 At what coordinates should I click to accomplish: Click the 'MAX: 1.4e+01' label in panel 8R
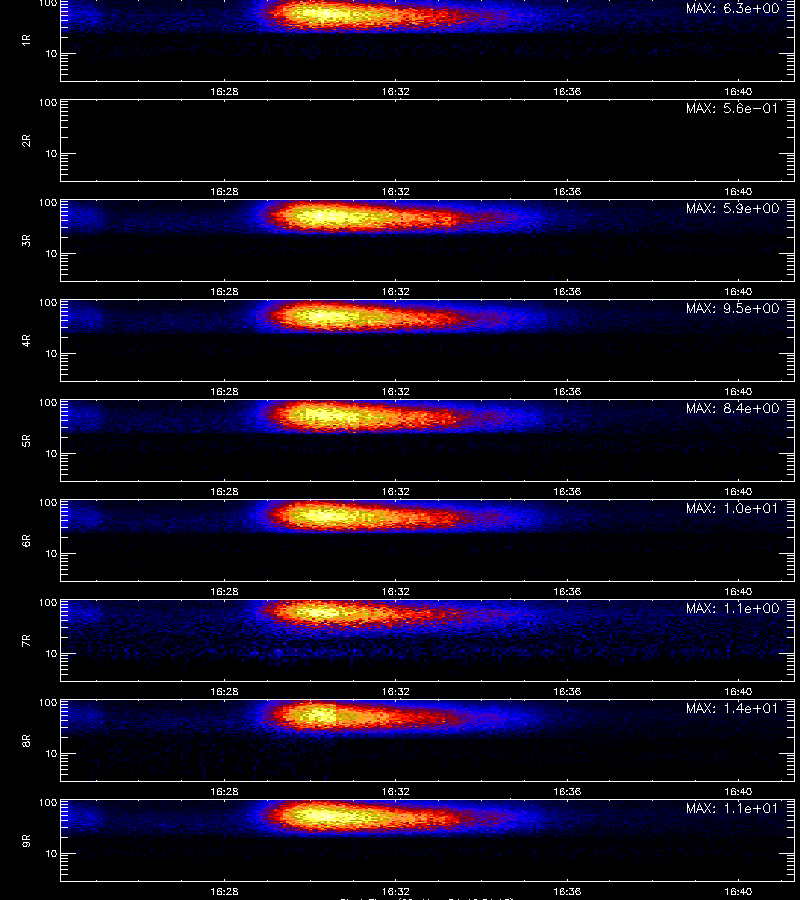coord(732,708)
